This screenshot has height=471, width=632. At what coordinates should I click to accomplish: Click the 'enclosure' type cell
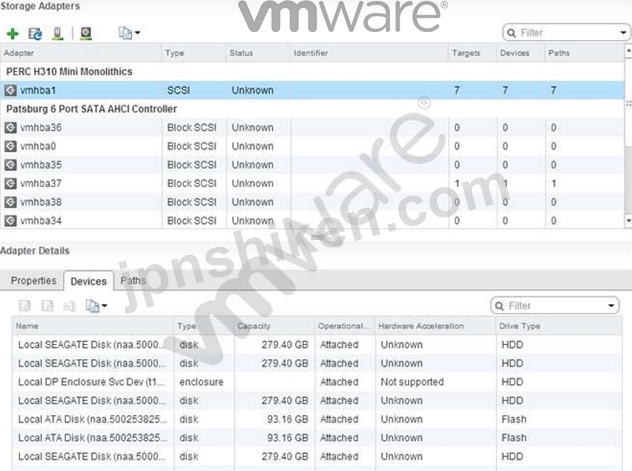point(201,382)
